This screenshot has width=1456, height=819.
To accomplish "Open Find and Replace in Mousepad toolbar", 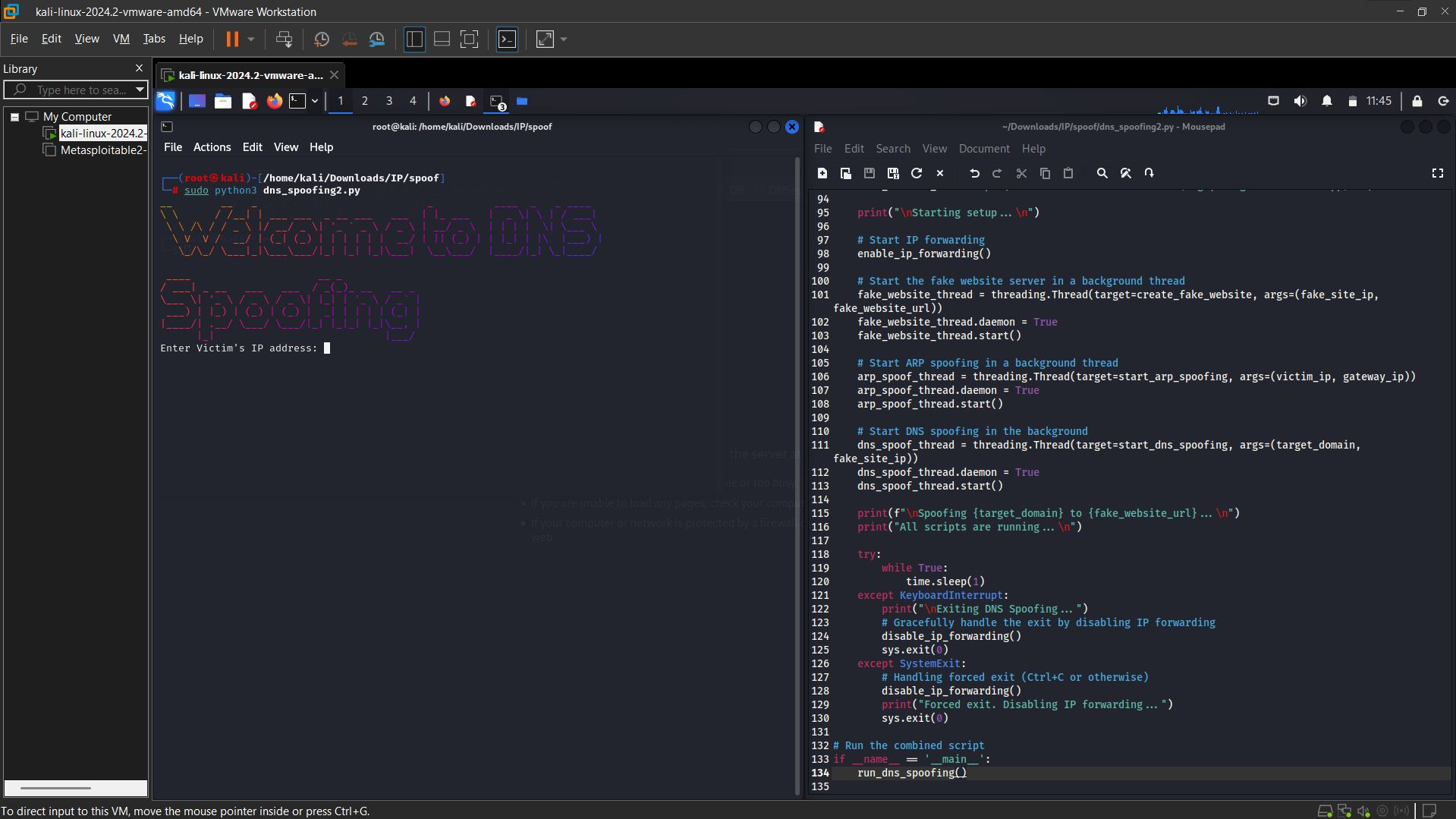I will [x=1126, y=173].
